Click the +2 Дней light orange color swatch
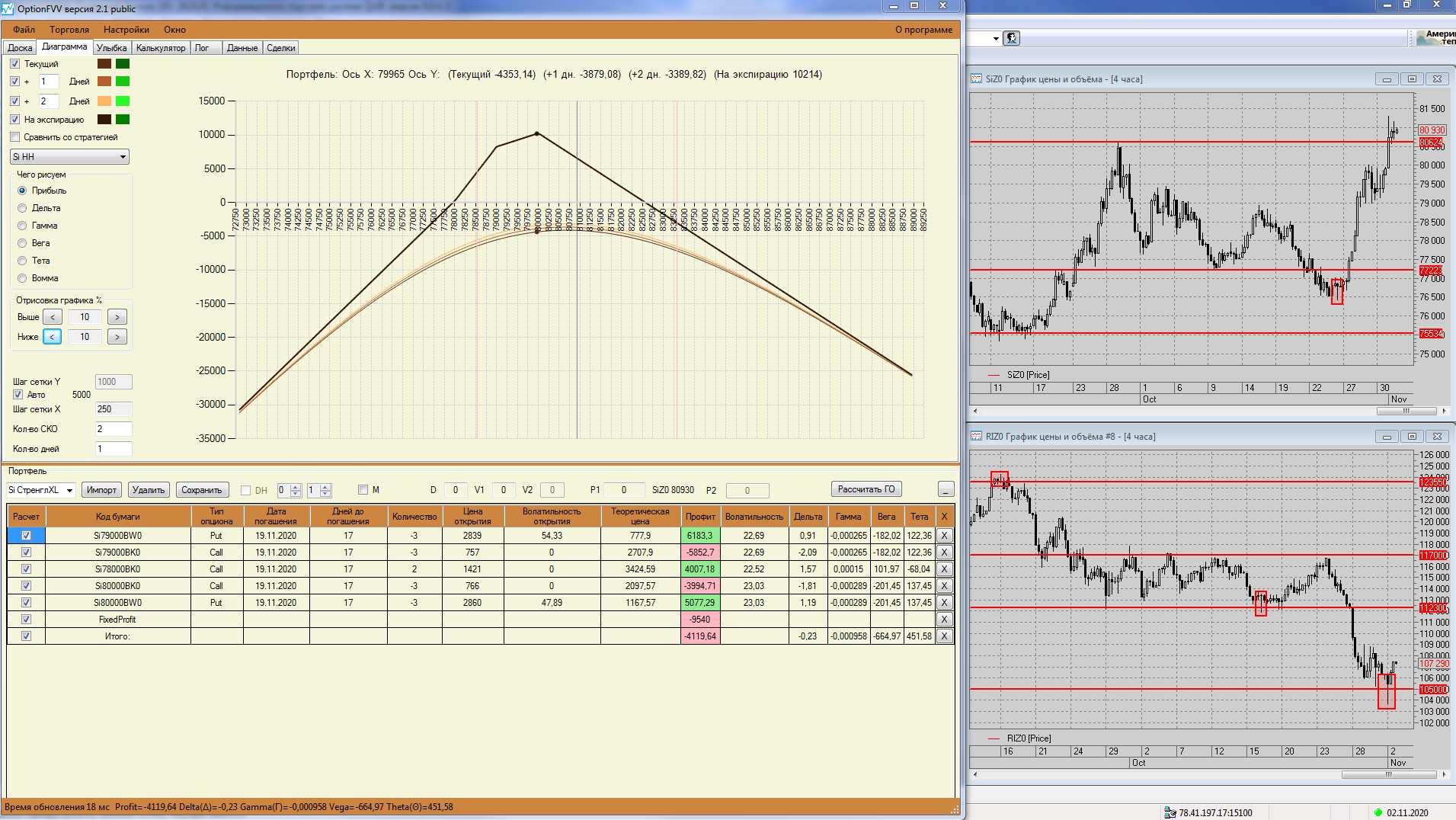 click(104, 101)
